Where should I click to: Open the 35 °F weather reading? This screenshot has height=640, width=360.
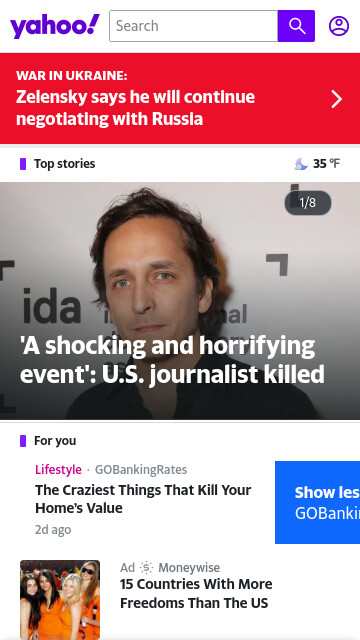[x=326, y=164]
